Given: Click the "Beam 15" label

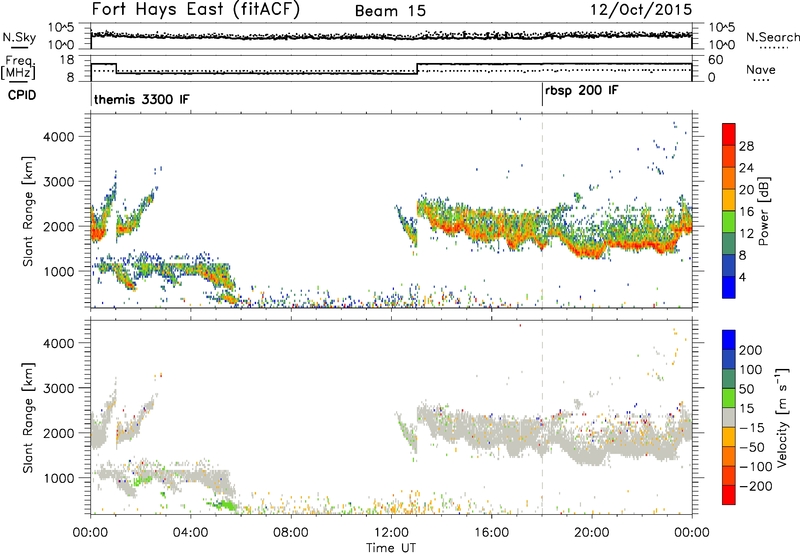Looking at the screenshot, I should pyautogui.click(x=390, y=11).
